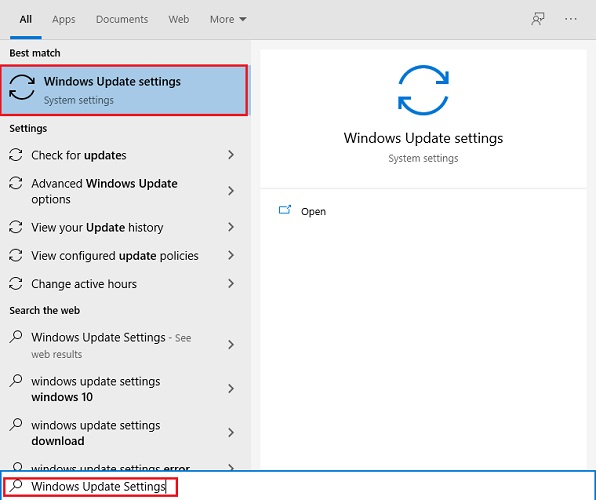596x500 pixels.
Task: Expand the Windows Update Settings web results arrow
Action: (x=231, y=345)
